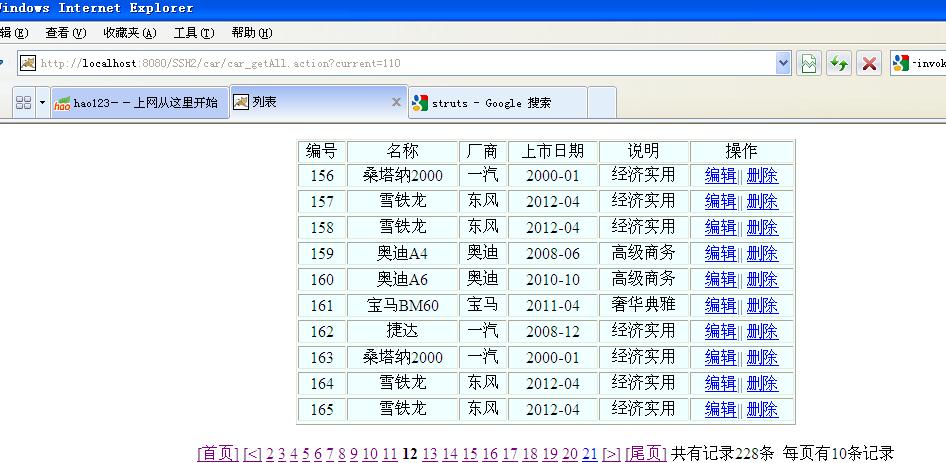Click the page icon in address bar
The width and height of the screenshot is (946, 463).
[x=28, y=63]
